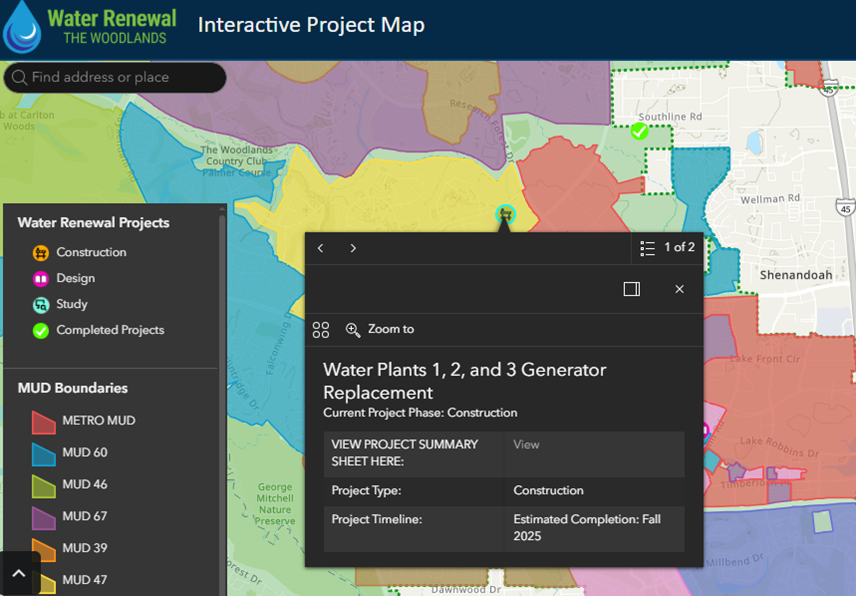Click the green completed project marker near Southline Rd
Image resolution: width=856 pixels, height=596 pixels.
point(641,130)
